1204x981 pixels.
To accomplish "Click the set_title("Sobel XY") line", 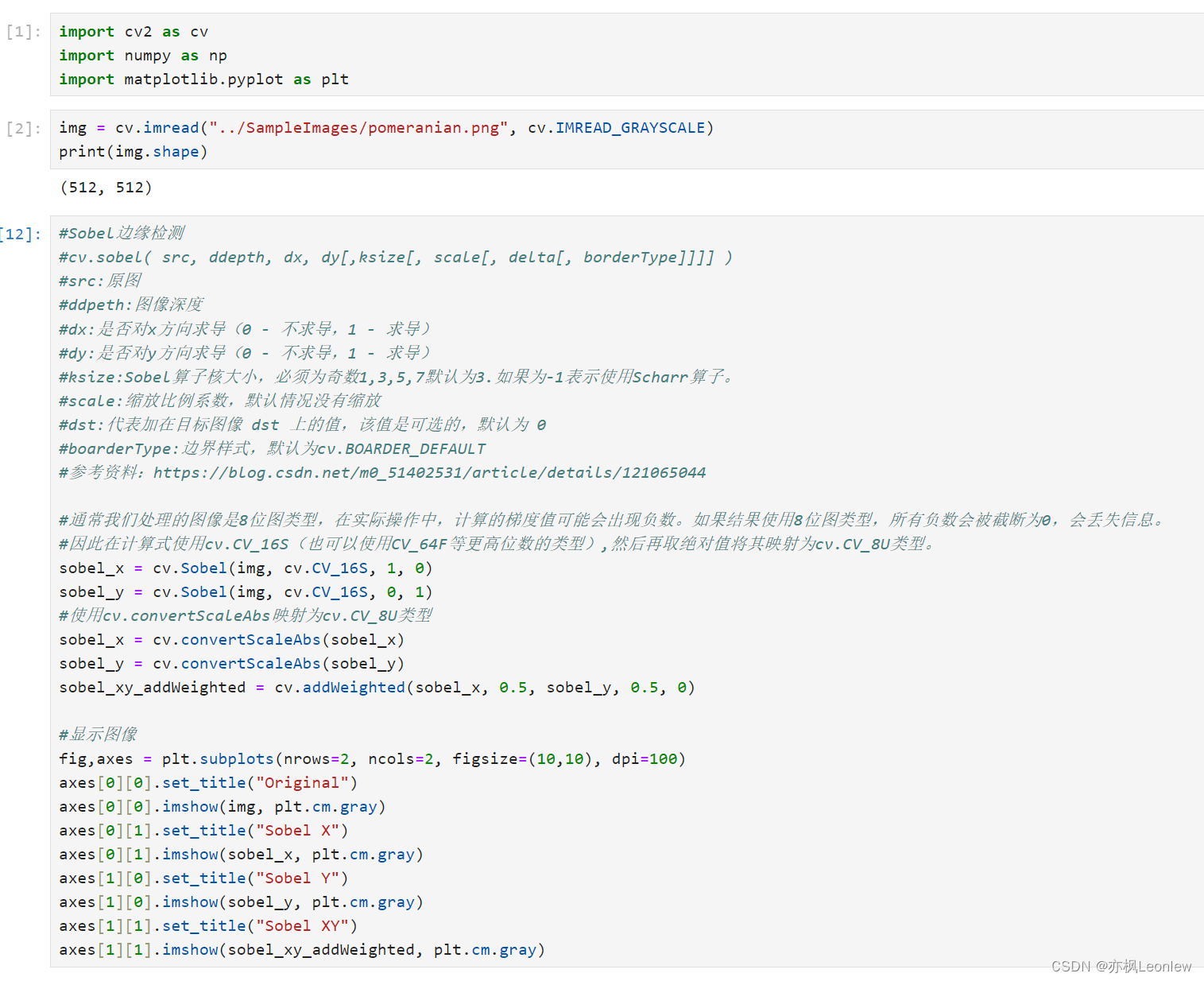I will (205, 925).
